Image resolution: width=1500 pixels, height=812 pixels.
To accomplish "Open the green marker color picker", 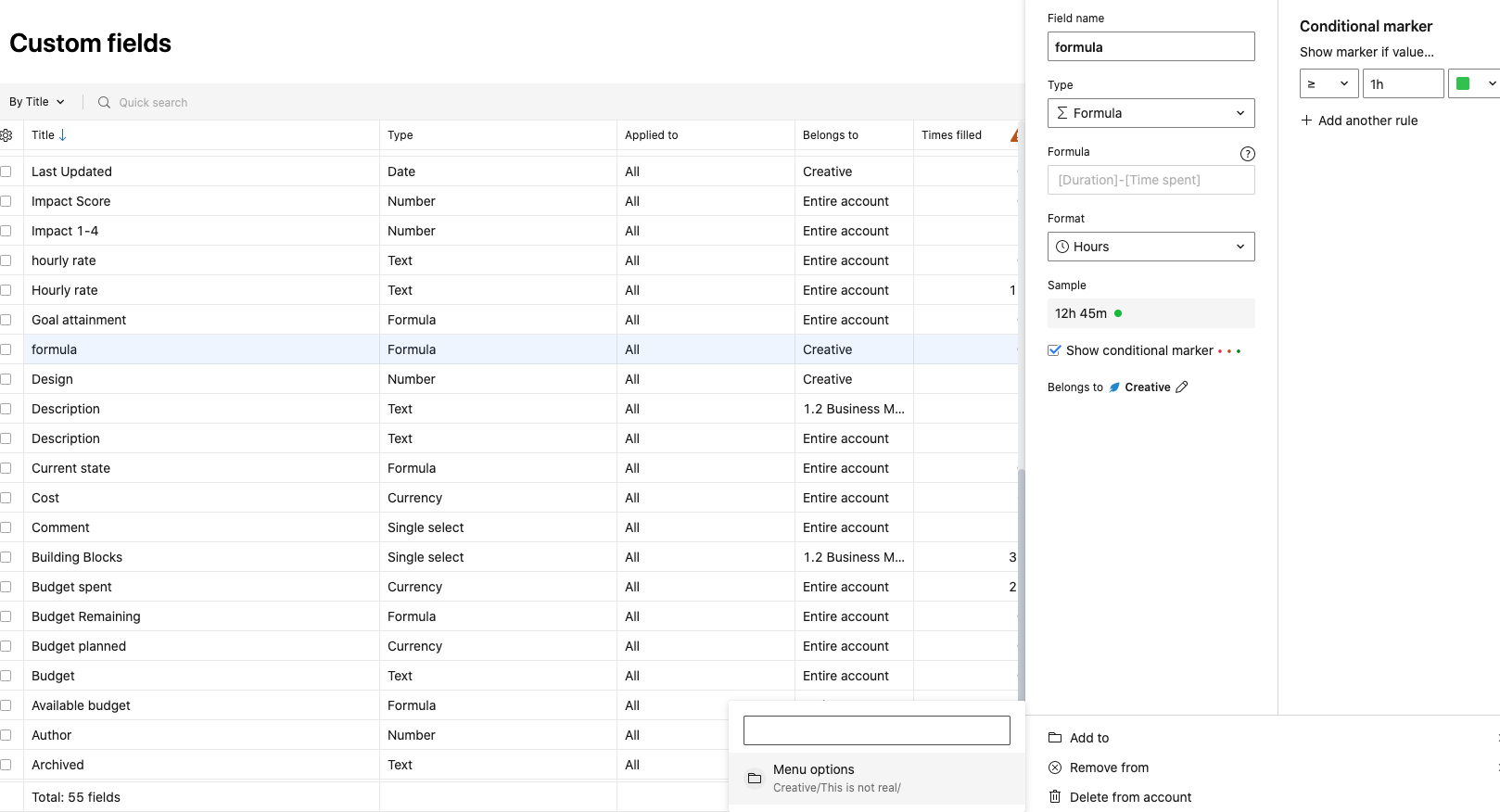I will coord(1475,83).
